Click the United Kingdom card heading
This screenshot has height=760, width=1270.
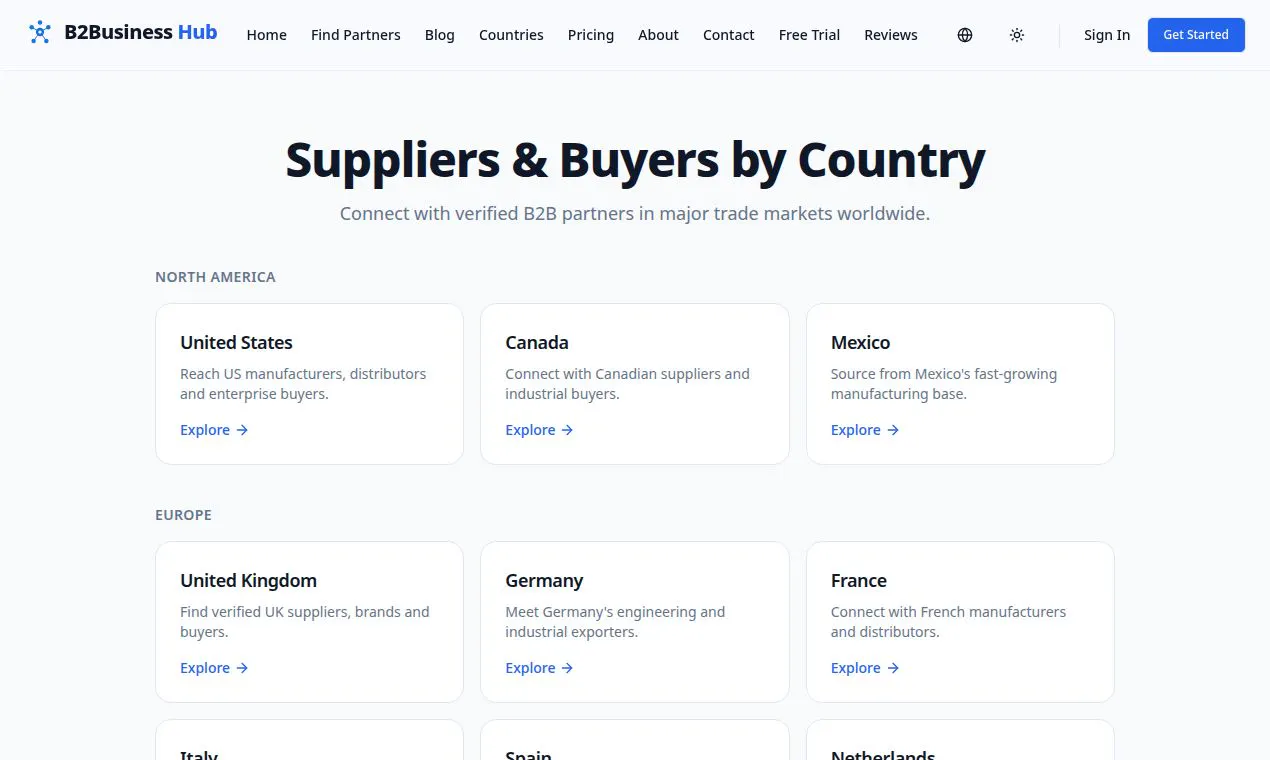(249, 580)
